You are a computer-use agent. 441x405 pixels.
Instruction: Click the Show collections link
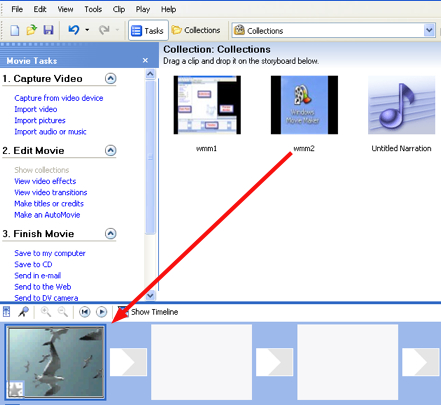[x=42, y=170]
